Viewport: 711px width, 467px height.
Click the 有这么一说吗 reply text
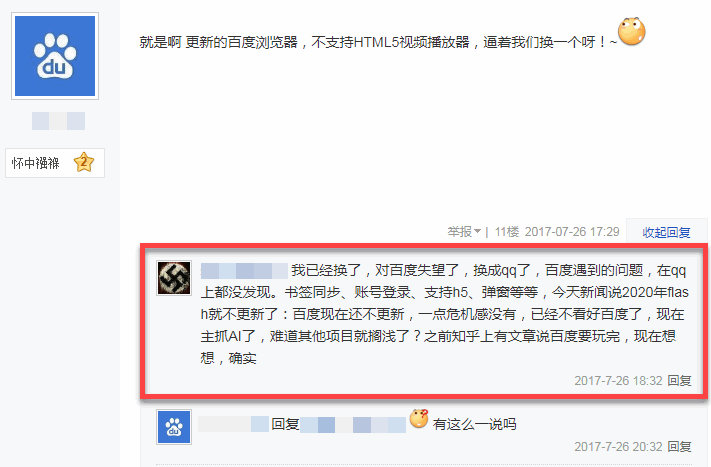474,424
